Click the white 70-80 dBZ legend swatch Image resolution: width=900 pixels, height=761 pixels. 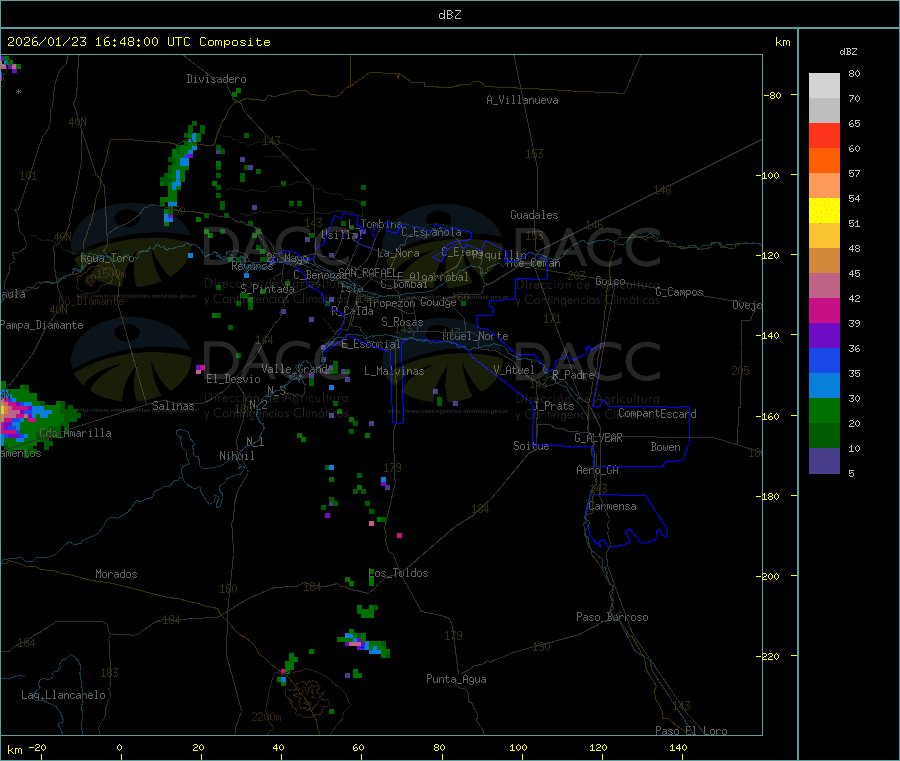tap(824, 86)
